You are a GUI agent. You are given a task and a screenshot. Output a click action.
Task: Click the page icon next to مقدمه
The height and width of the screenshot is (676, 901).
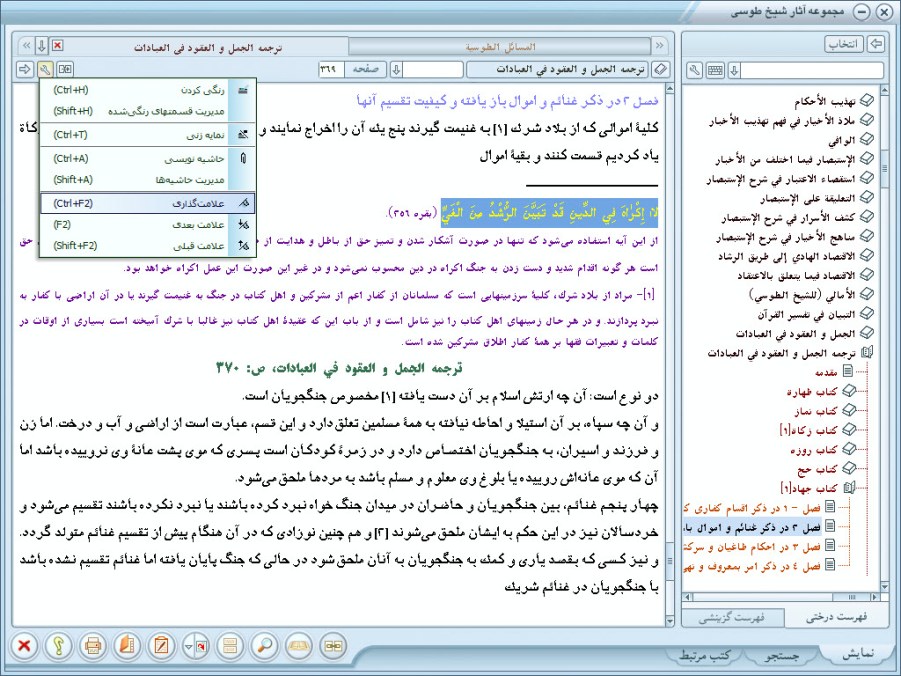848,371
